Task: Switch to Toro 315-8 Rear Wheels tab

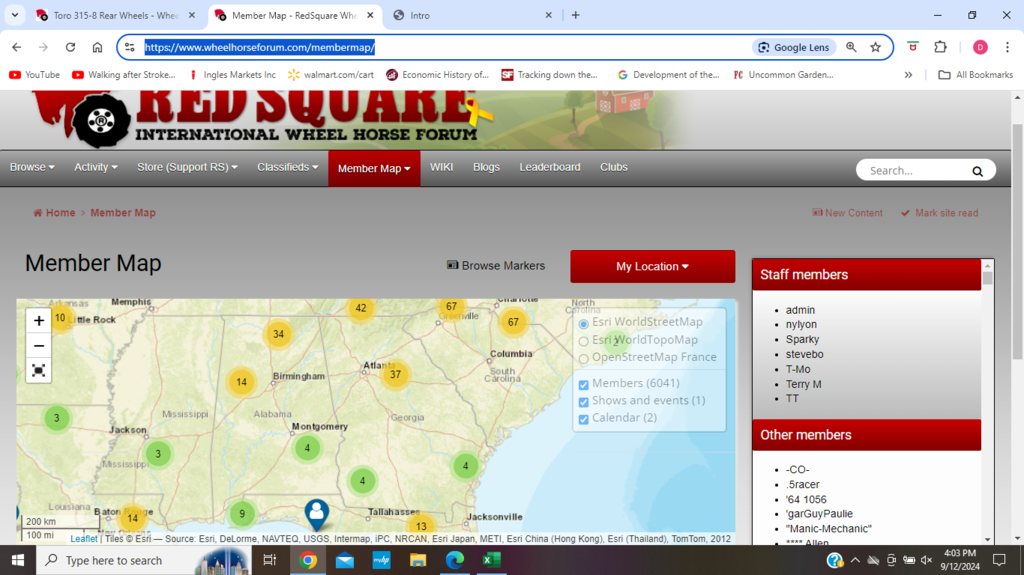Action: point(116,15)
